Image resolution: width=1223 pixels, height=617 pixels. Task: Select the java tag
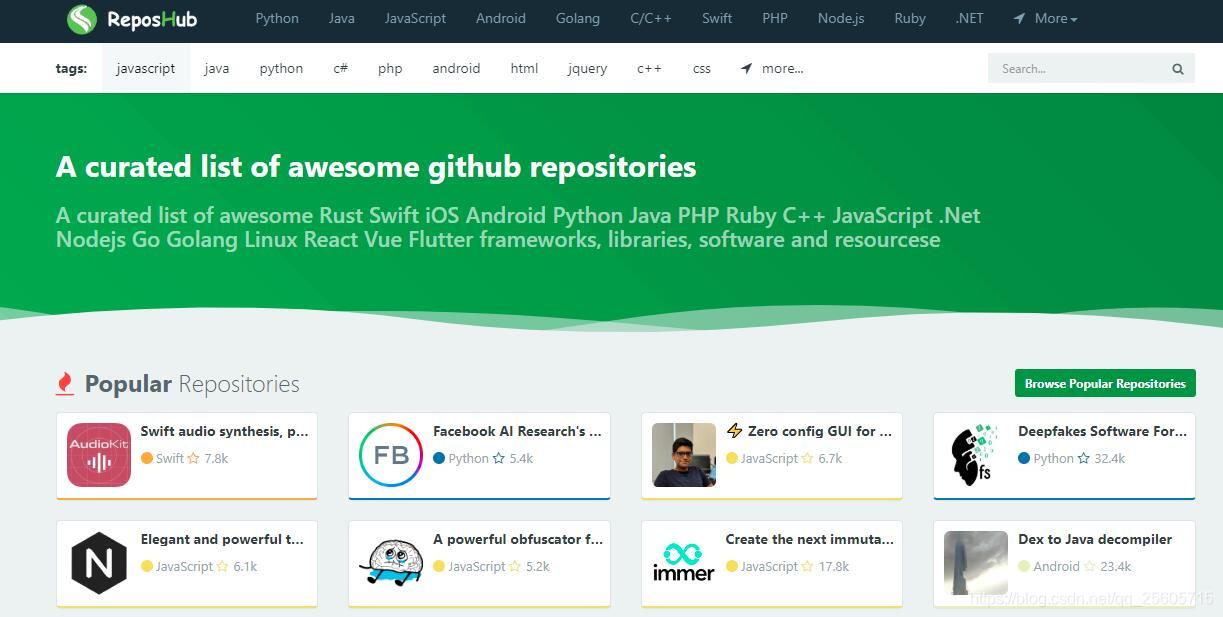click(217, 69)
